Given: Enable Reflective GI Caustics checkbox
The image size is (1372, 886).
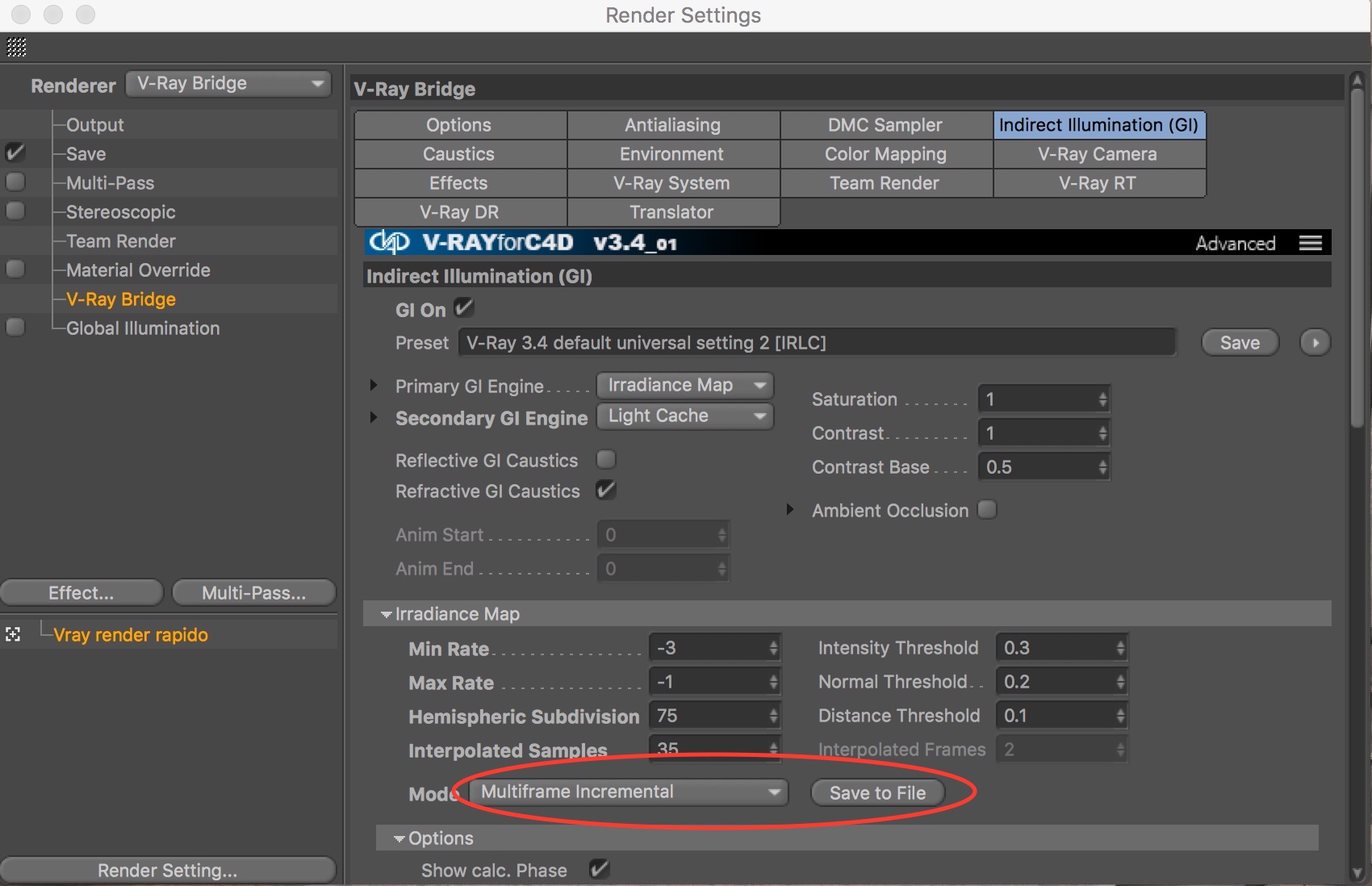Looking at the screenshot, I should tap(605, 459).
